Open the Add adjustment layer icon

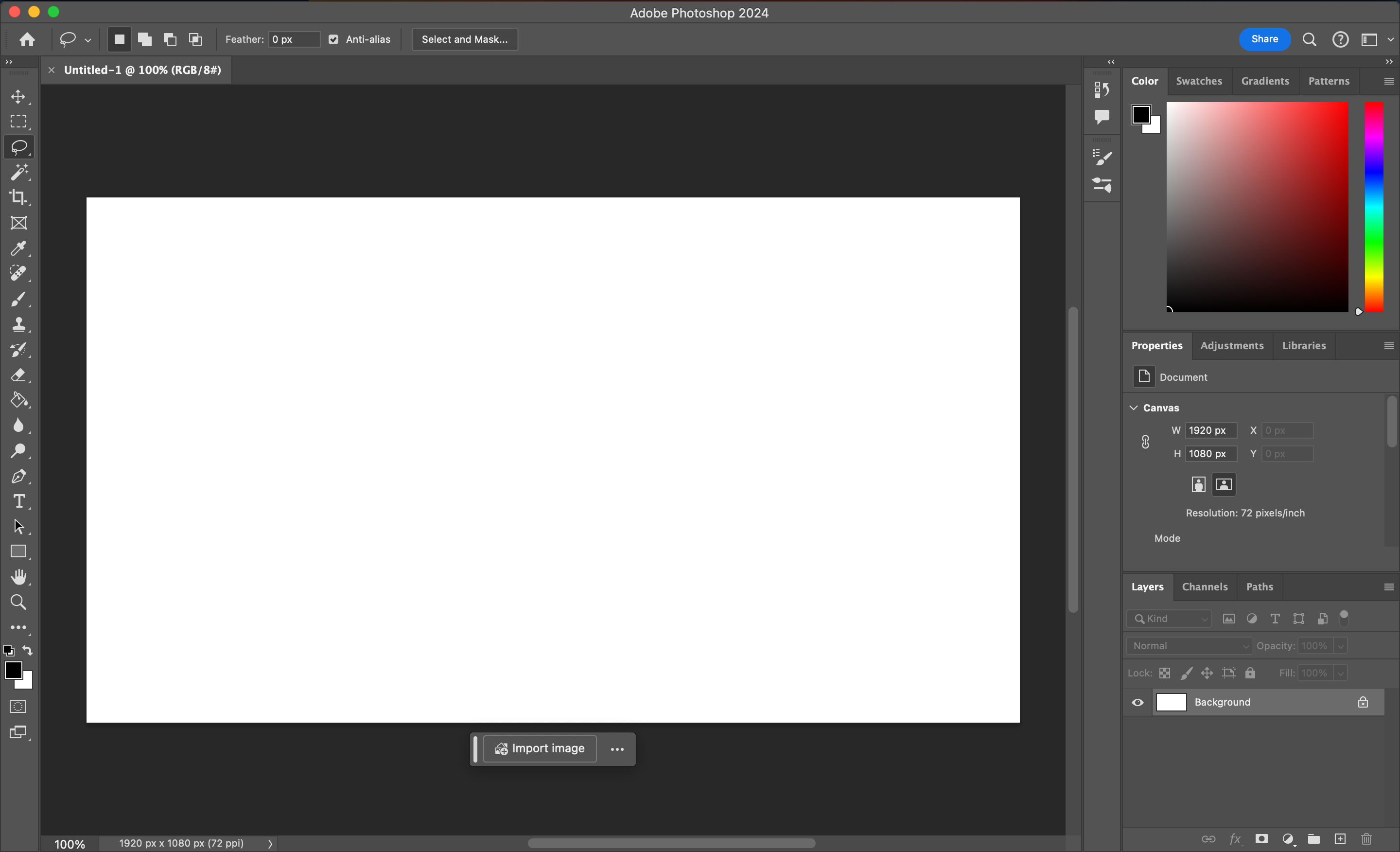coord(1289,839)
